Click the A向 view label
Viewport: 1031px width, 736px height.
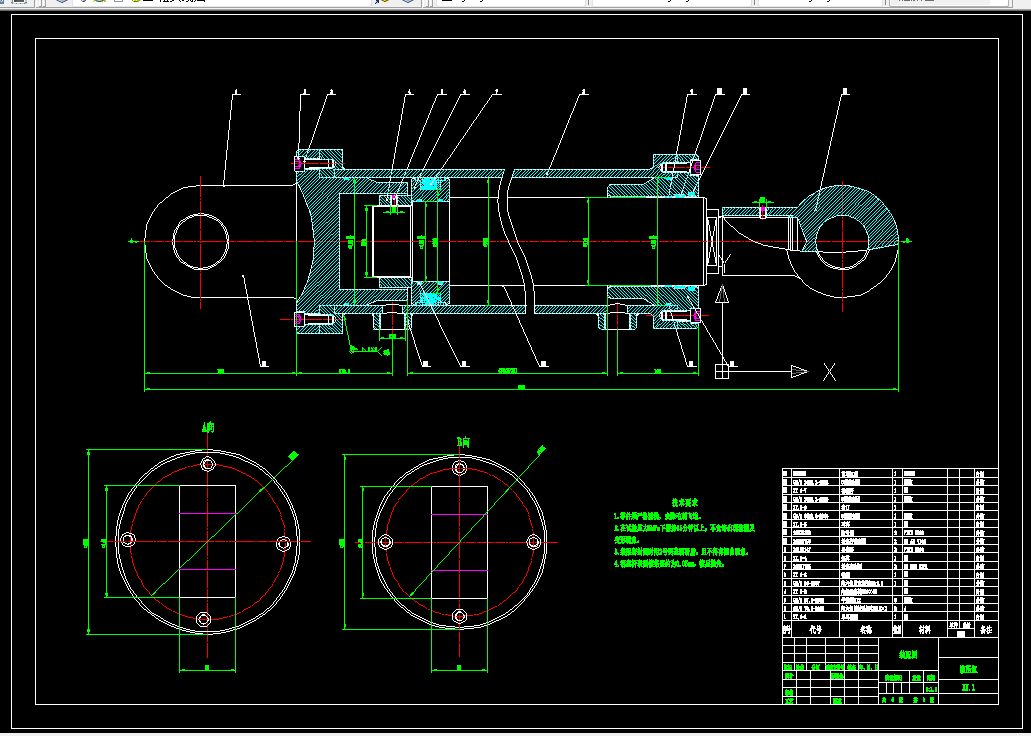click(x=208, y=428)
